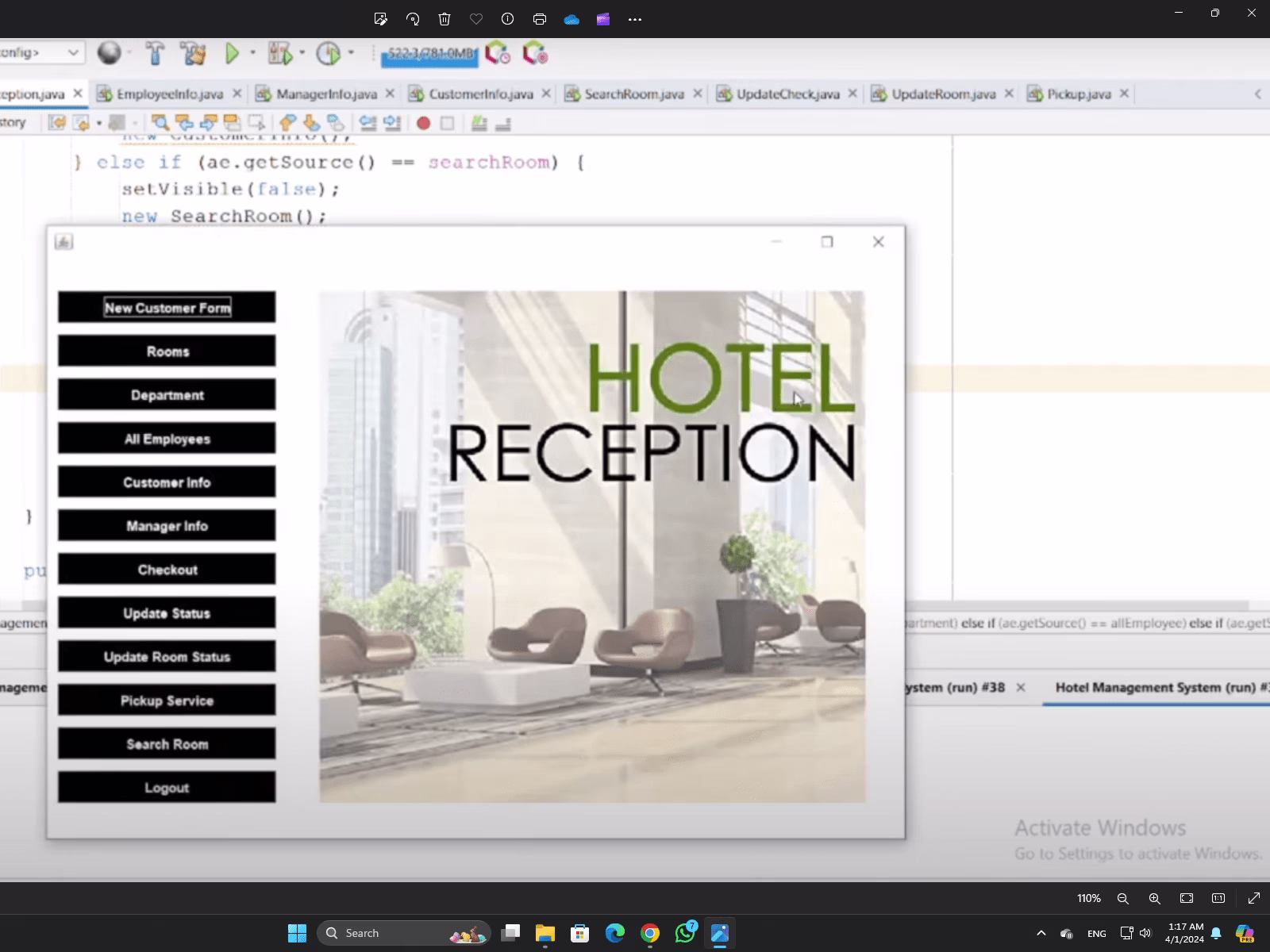Click the Photos edit image icon
This screenshot has width=1270, height=952.
(381, 19)
